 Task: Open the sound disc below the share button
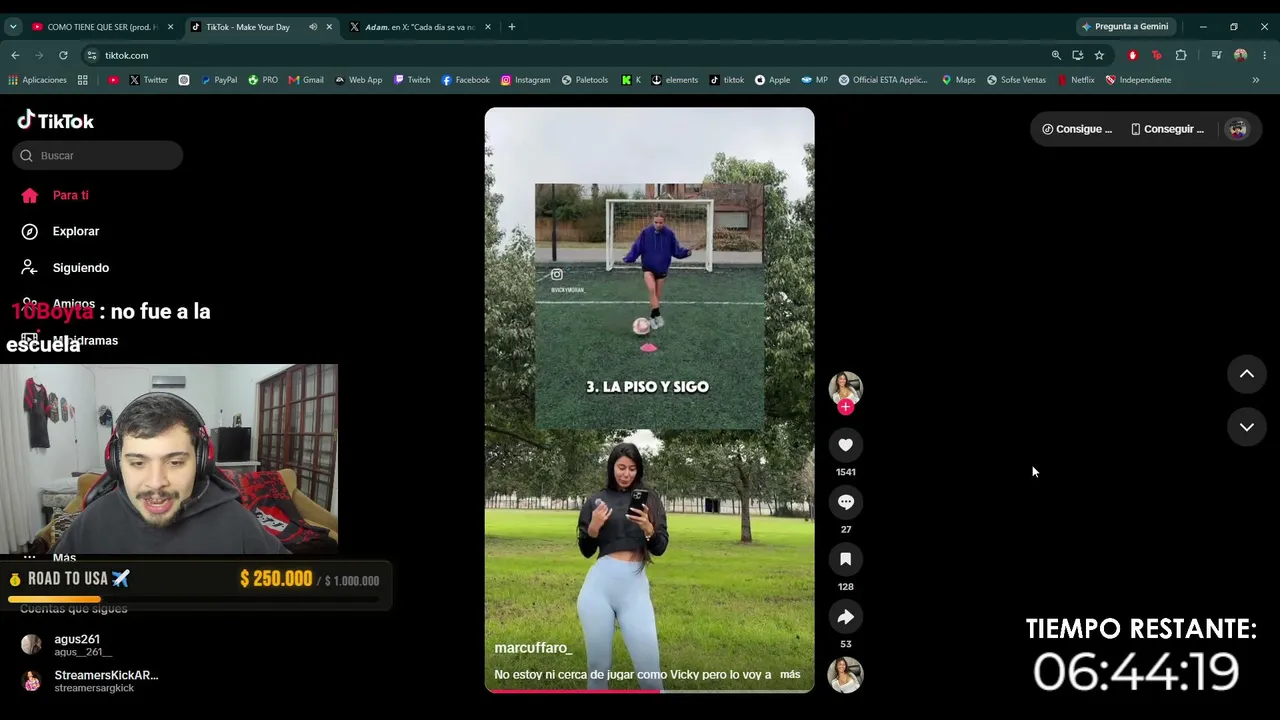[845, 675]
